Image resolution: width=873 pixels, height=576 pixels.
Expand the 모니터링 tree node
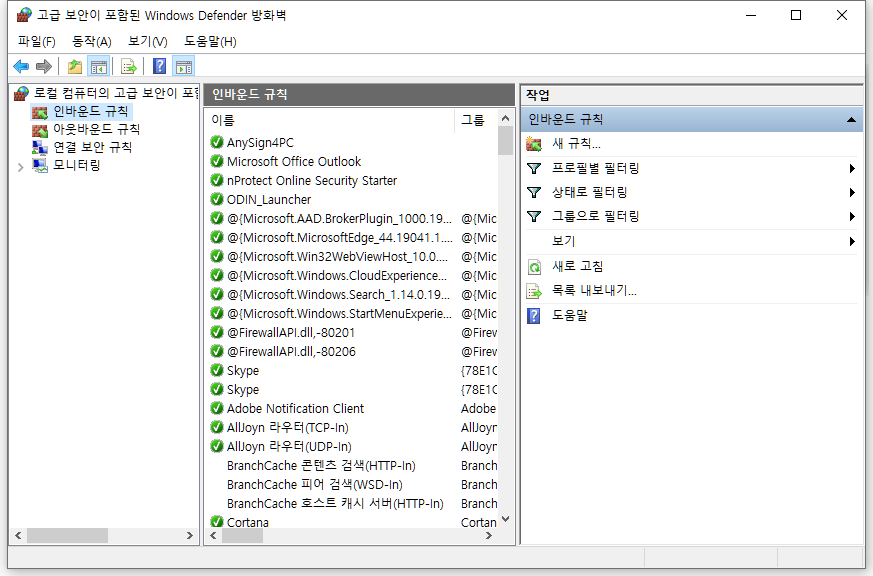[21, 166]
